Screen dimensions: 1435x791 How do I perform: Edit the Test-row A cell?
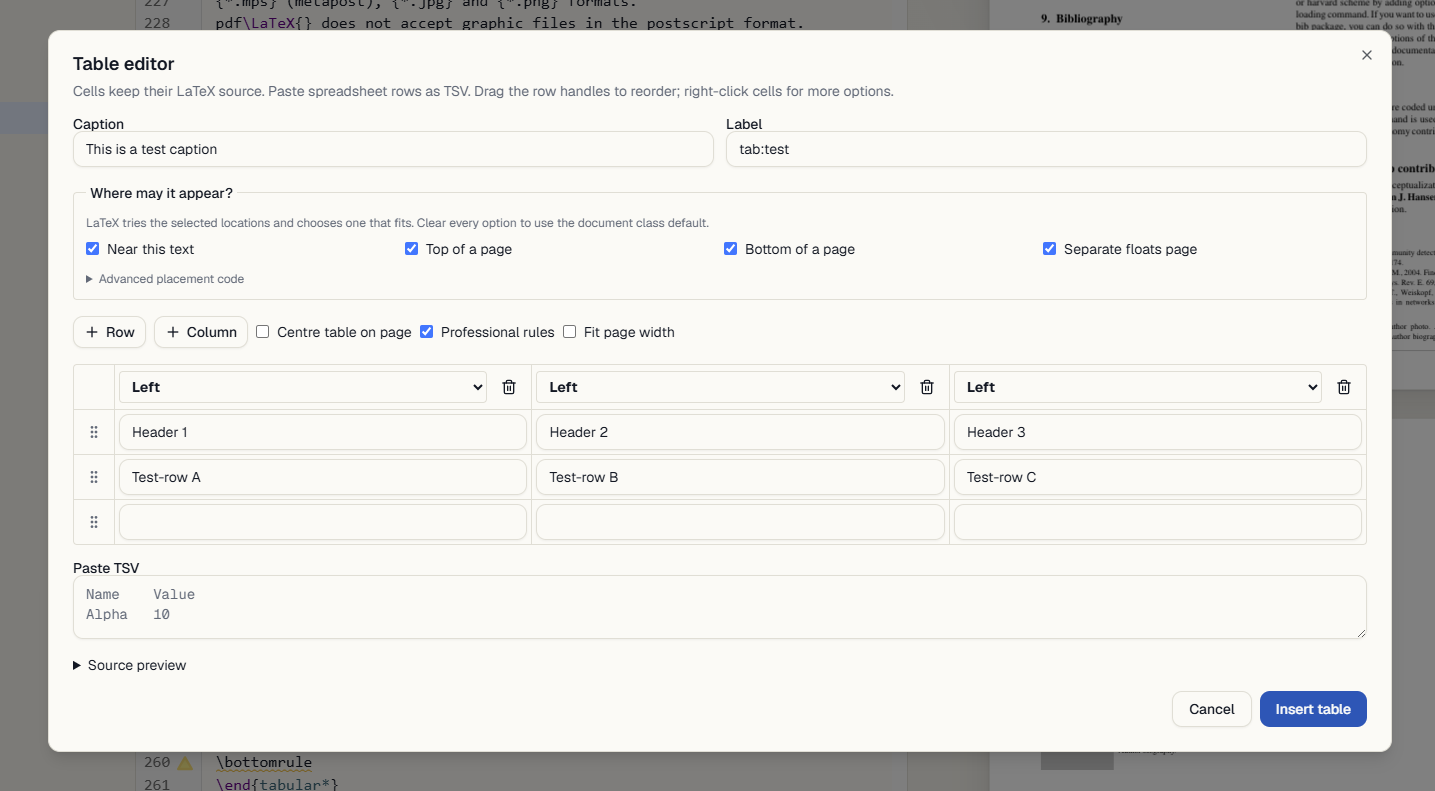coord(323,477)
